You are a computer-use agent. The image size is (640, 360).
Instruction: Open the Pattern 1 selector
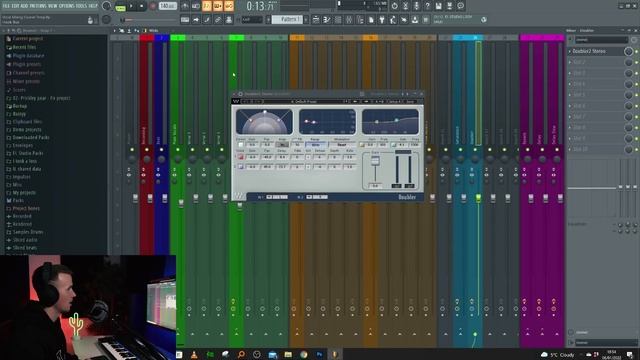[287, 20]
